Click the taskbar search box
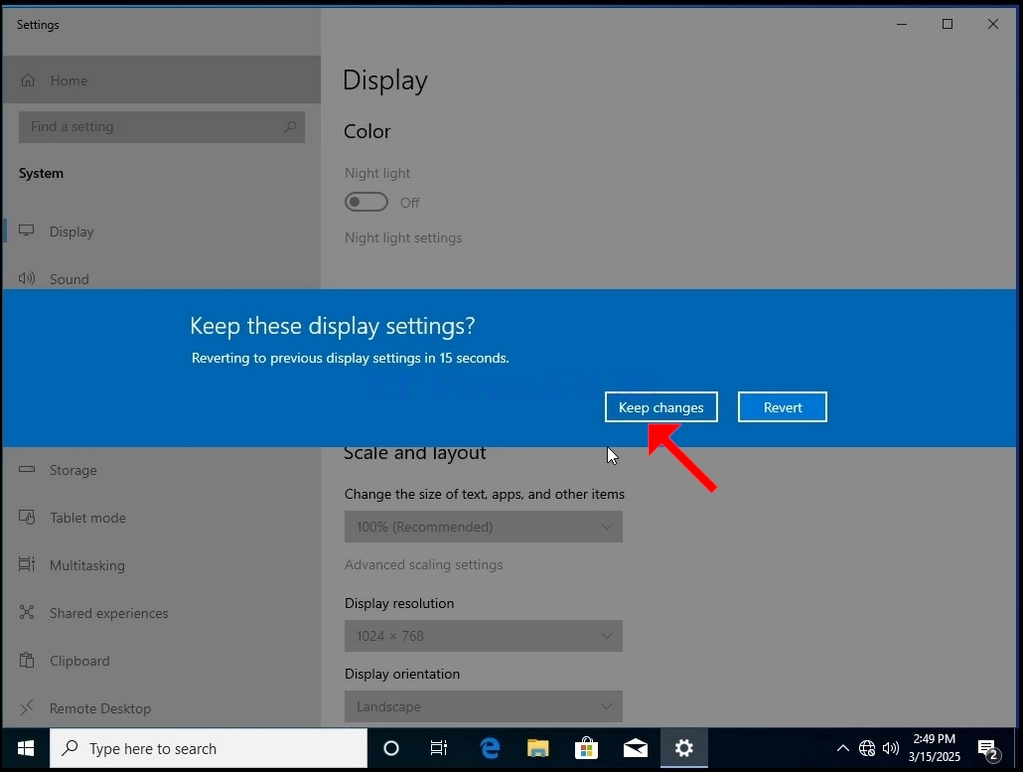1023x772 pixels. (209, 749)
